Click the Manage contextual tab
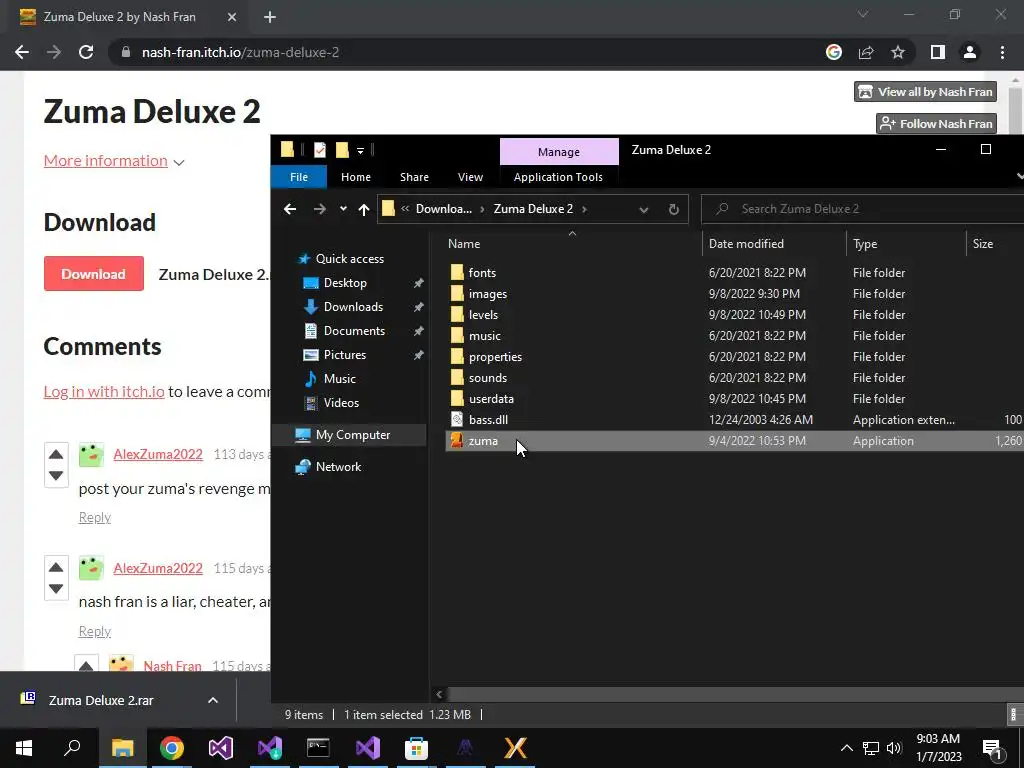 point(559,152)
